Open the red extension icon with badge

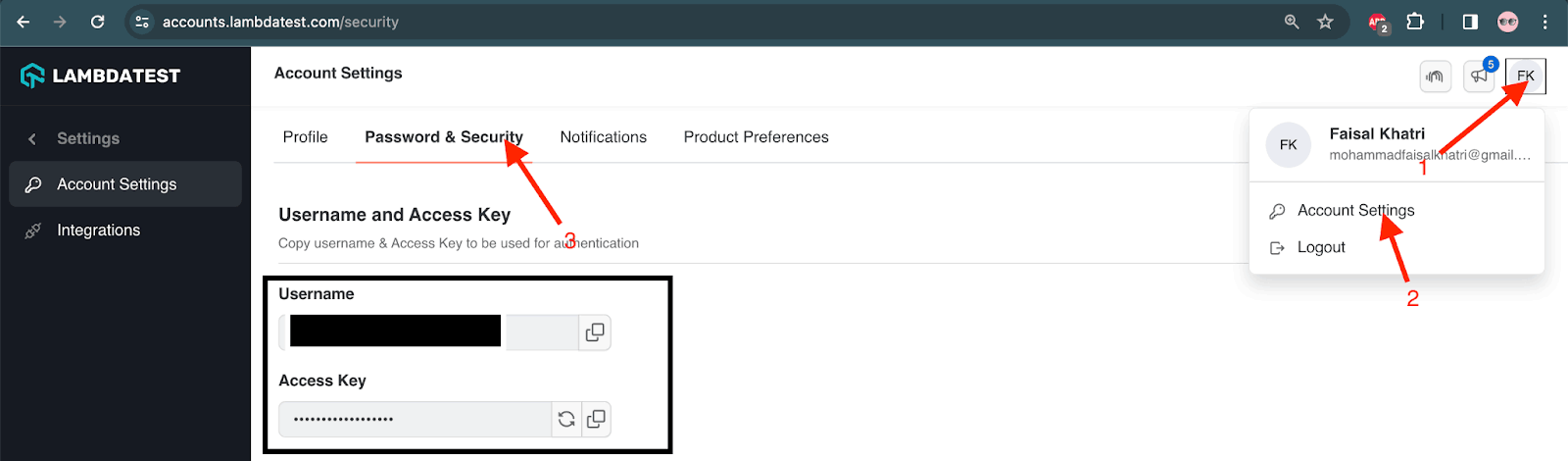point(1379,23)
